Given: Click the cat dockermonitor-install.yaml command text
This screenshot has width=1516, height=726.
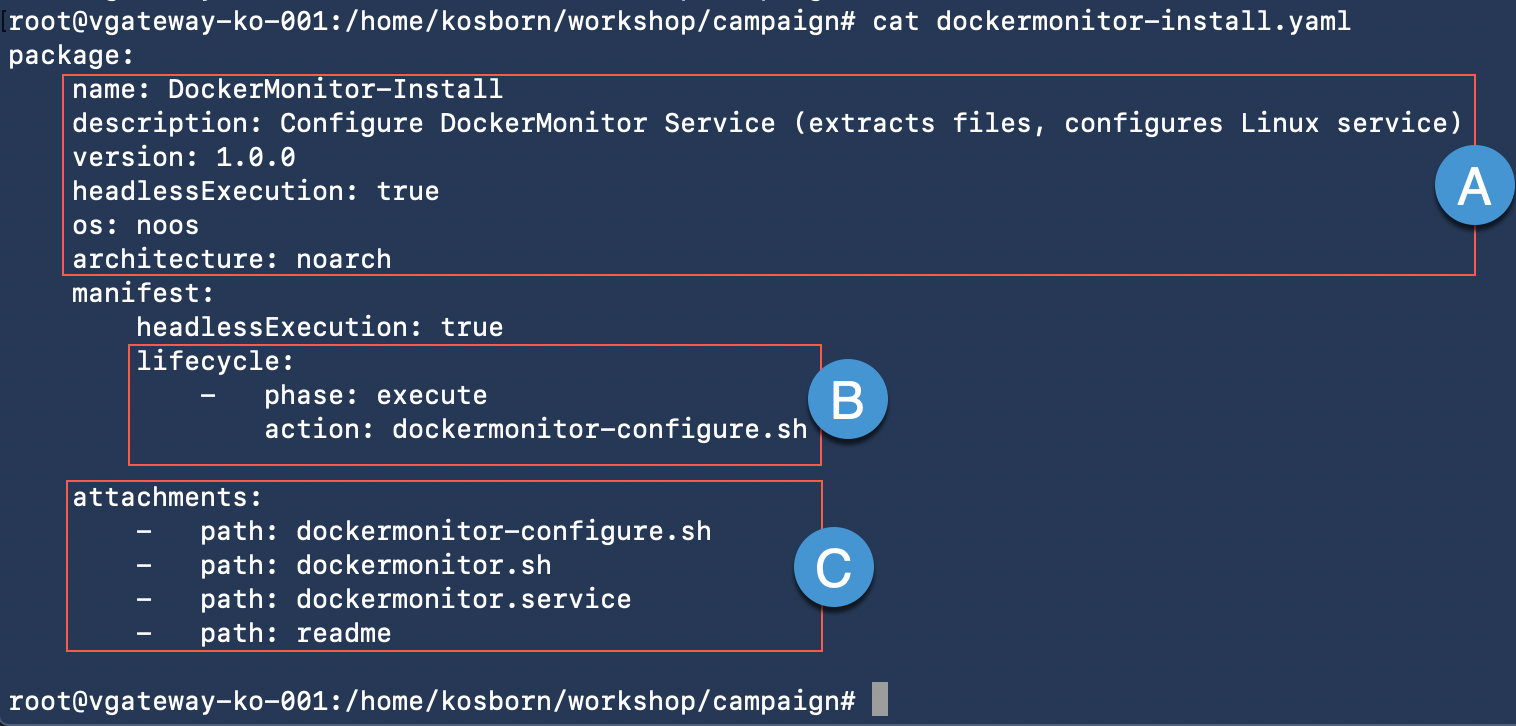Looking at the screenshot, I should [1112, 21].
